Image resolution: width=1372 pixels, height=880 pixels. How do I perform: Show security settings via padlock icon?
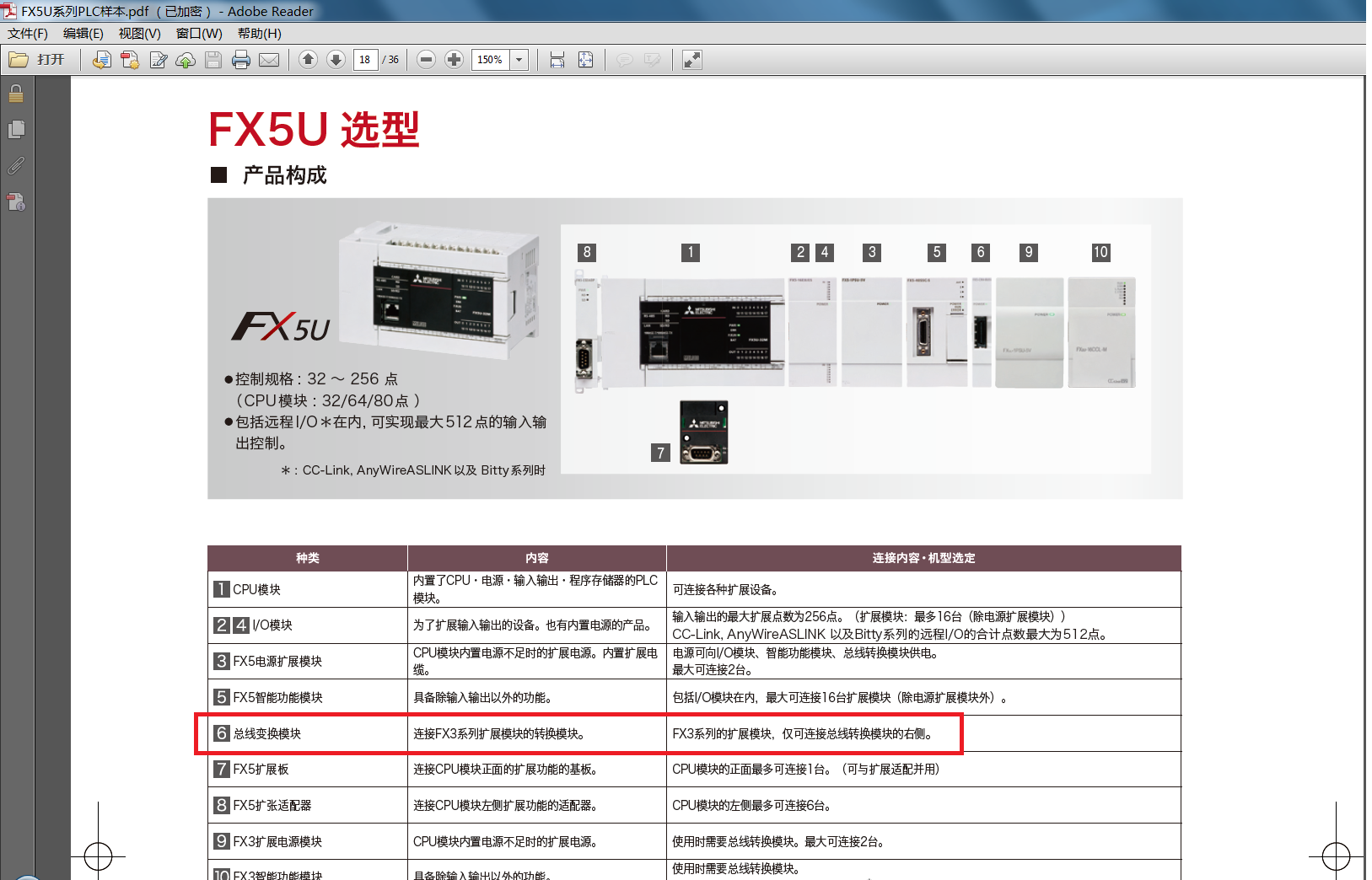[16, 94]
